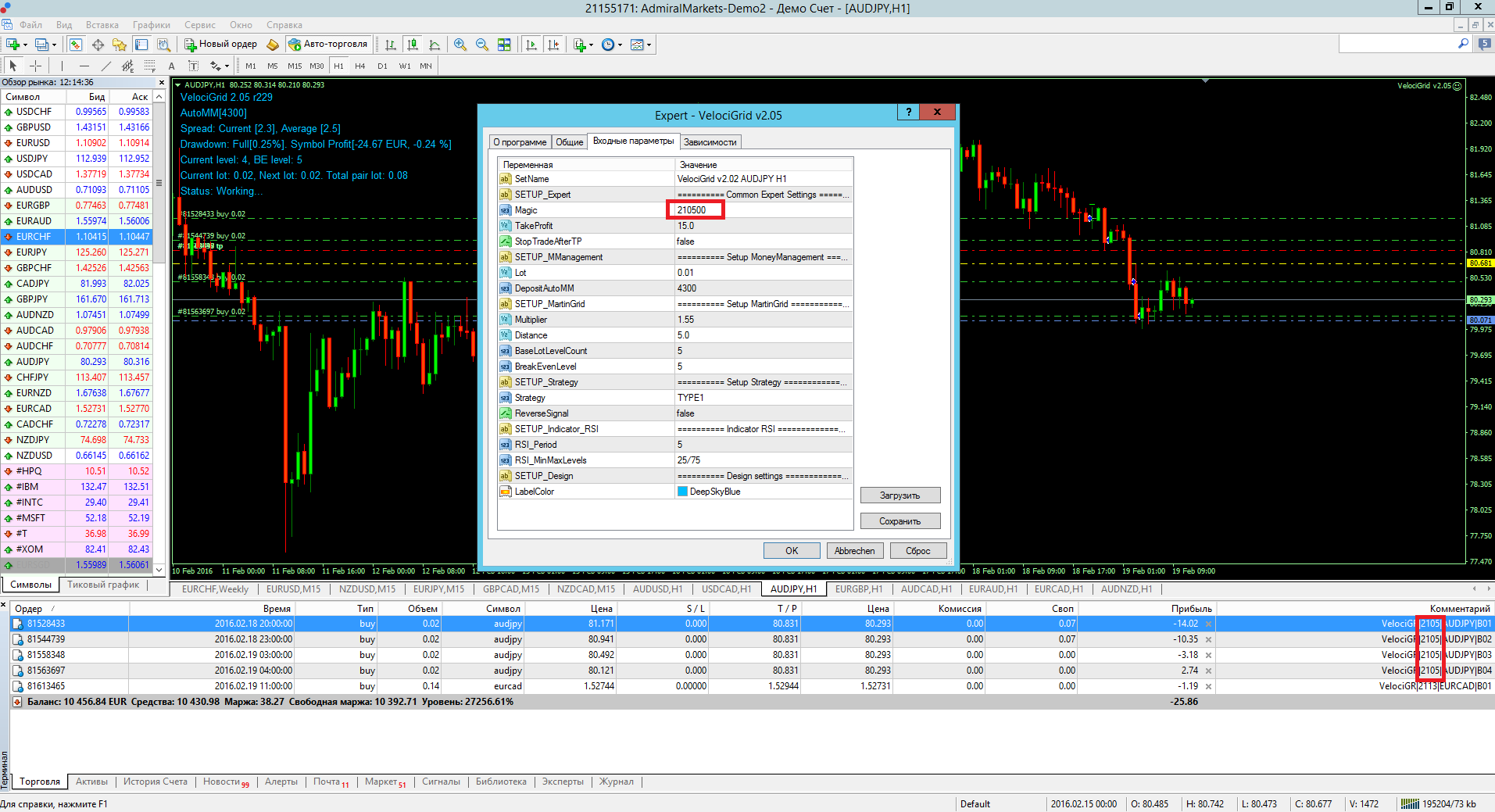Image resolution: width=1495 pixels, height=812 pixels.
Task: Switch chart to bar chart icon
Action: (391, 45)
